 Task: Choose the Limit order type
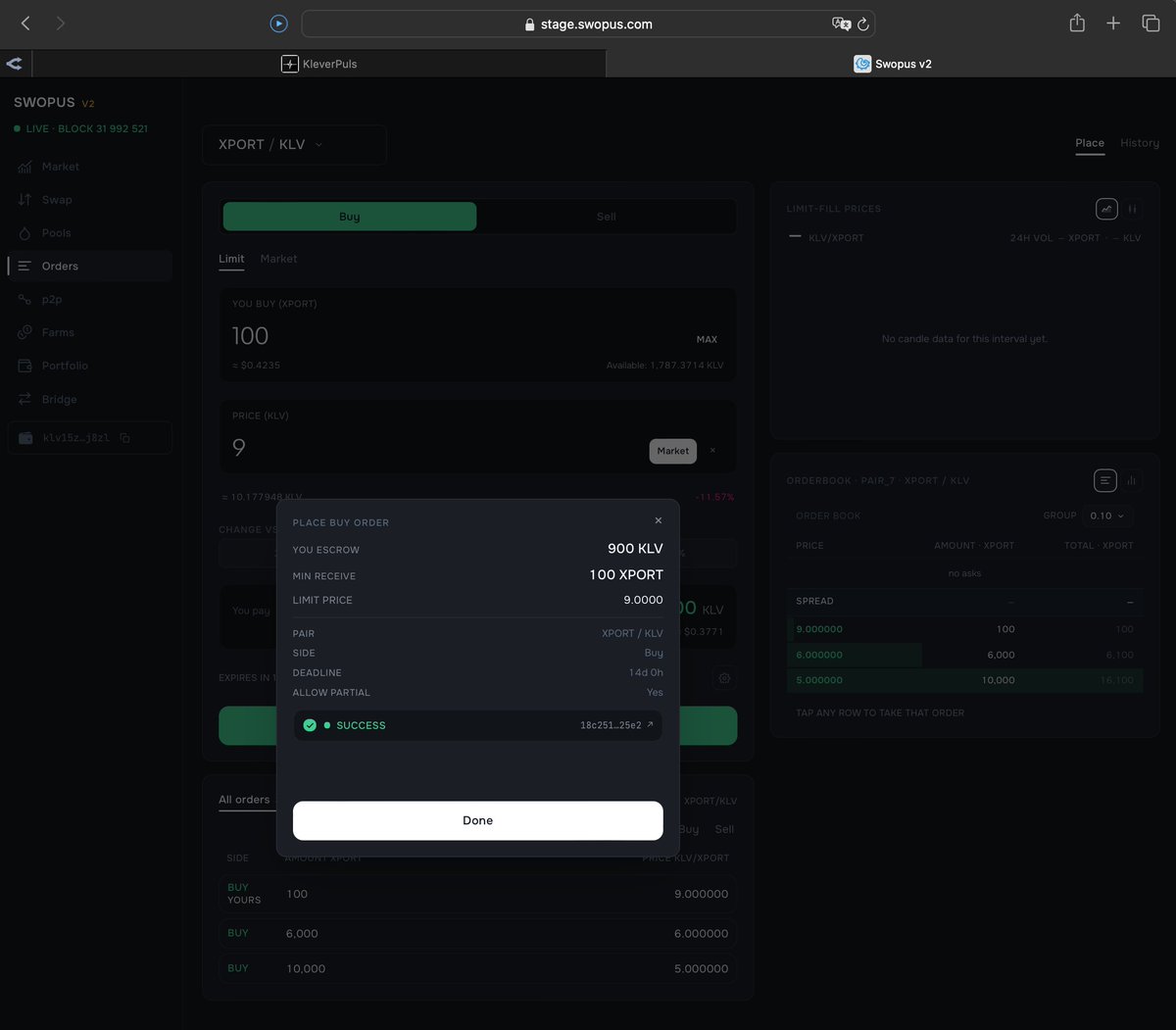[231, 259]
